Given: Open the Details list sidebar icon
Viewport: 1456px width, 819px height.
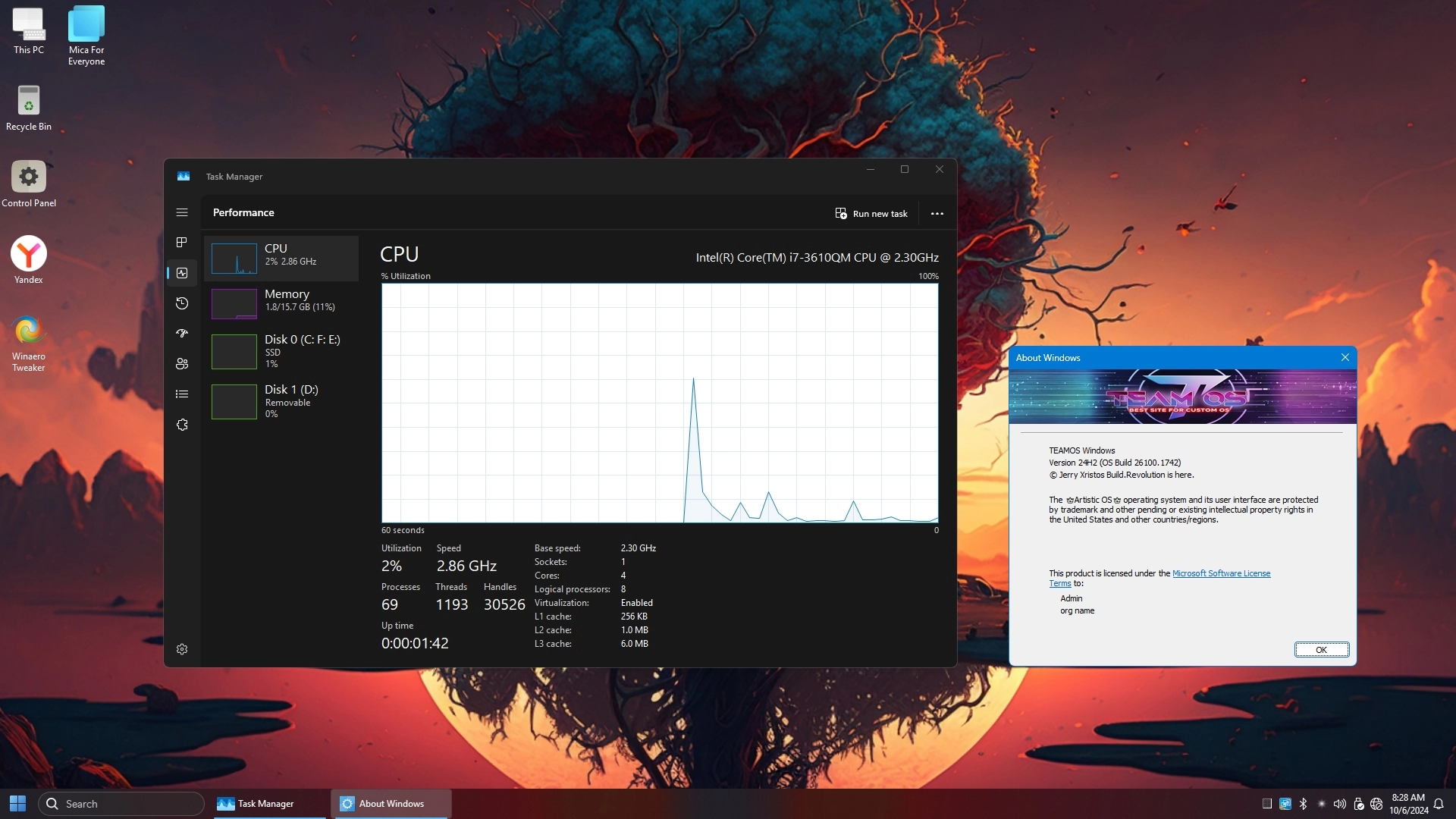Looking at the screenshot, I should pyautogui.click(x=182, y=394).
